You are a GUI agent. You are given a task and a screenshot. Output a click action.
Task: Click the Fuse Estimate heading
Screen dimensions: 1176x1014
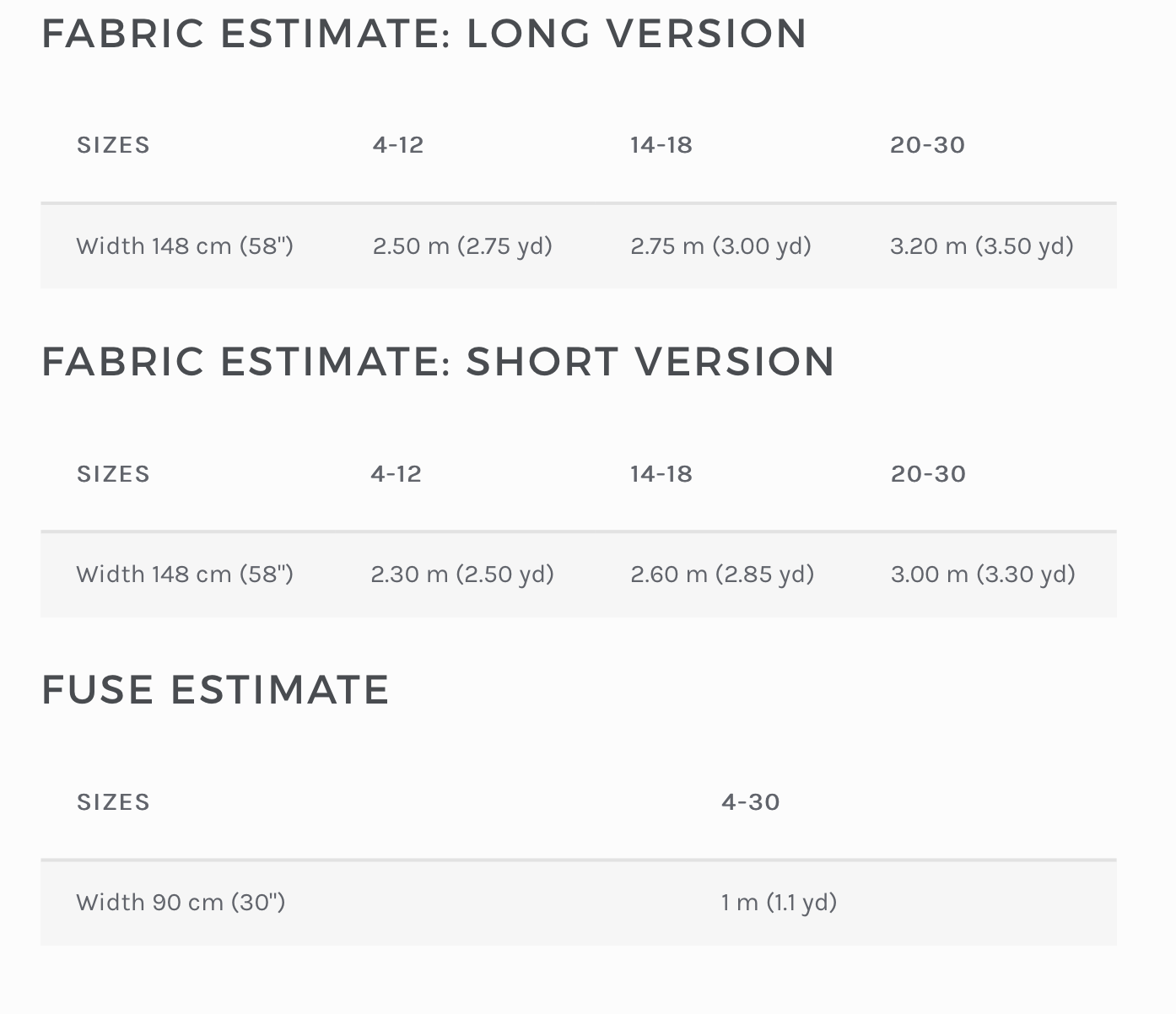(x=216, y=690)
